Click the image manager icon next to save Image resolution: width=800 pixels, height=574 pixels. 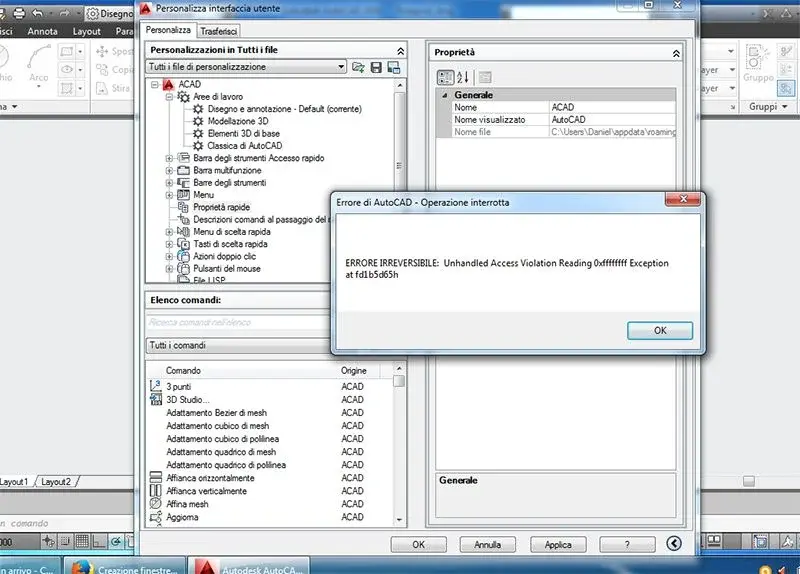click(x=394, y=67)
